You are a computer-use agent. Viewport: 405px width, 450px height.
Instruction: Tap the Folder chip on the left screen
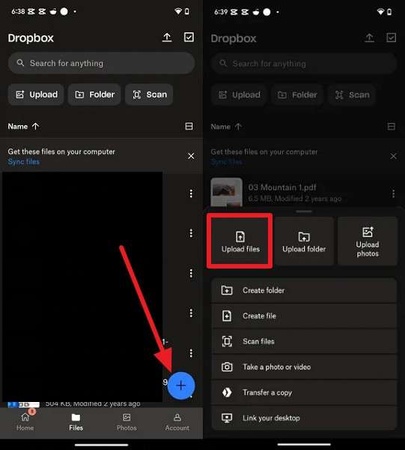click(x=94, y=95)
